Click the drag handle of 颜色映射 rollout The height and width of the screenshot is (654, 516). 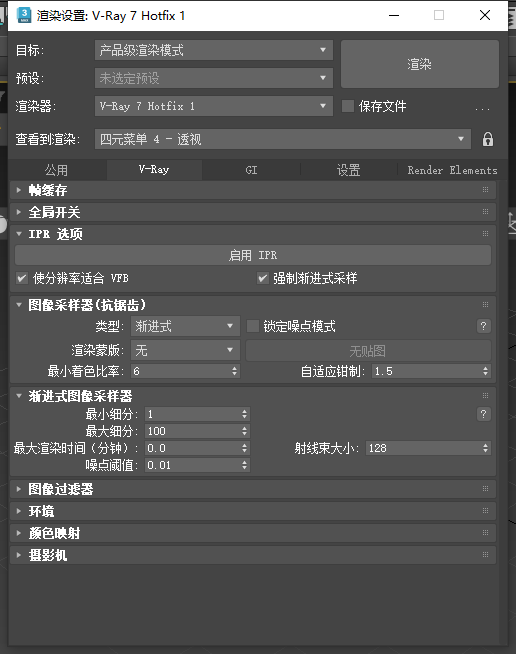[485, 533]
